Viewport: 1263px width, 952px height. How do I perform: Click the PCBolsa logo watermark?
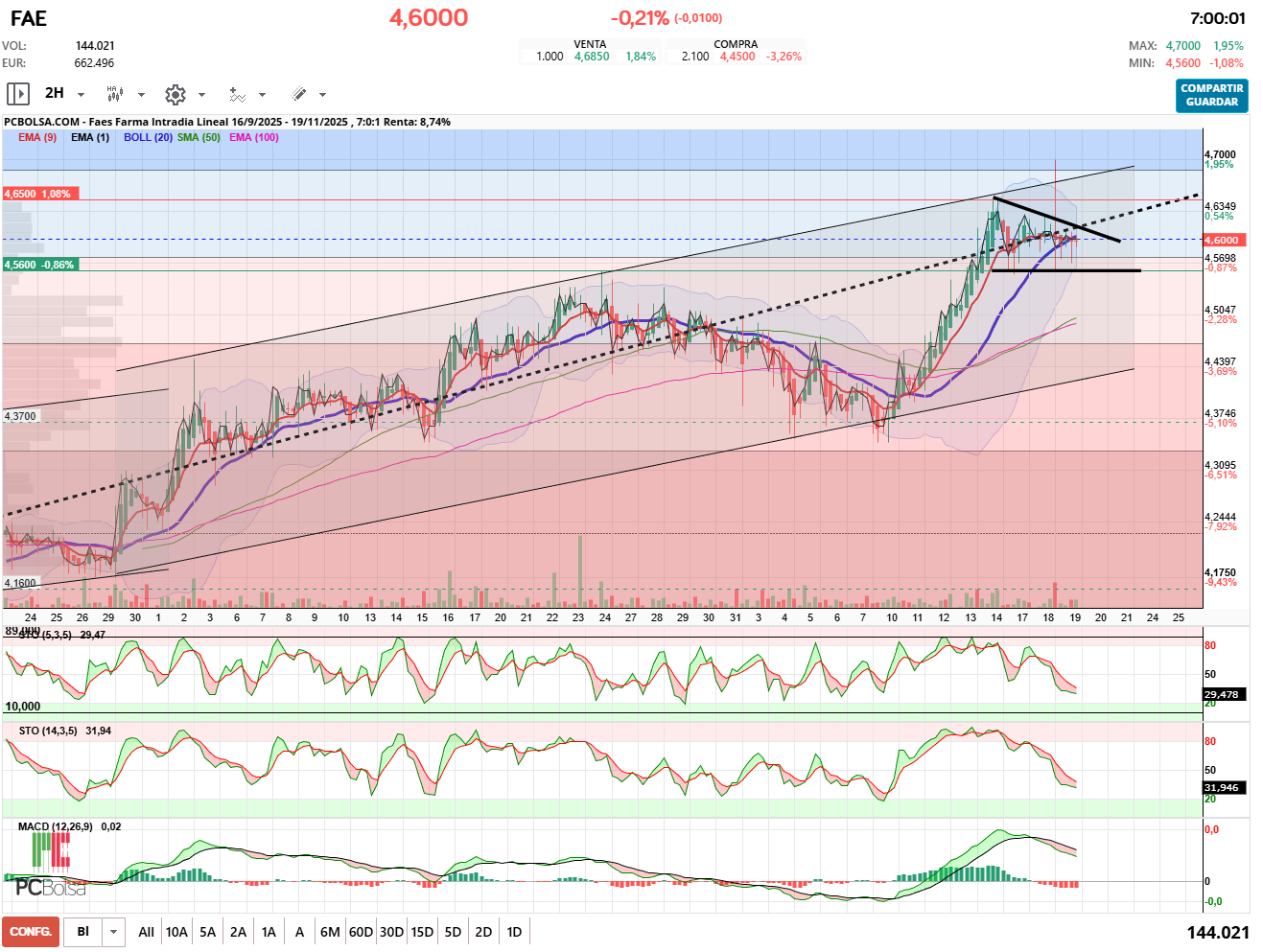50,887
